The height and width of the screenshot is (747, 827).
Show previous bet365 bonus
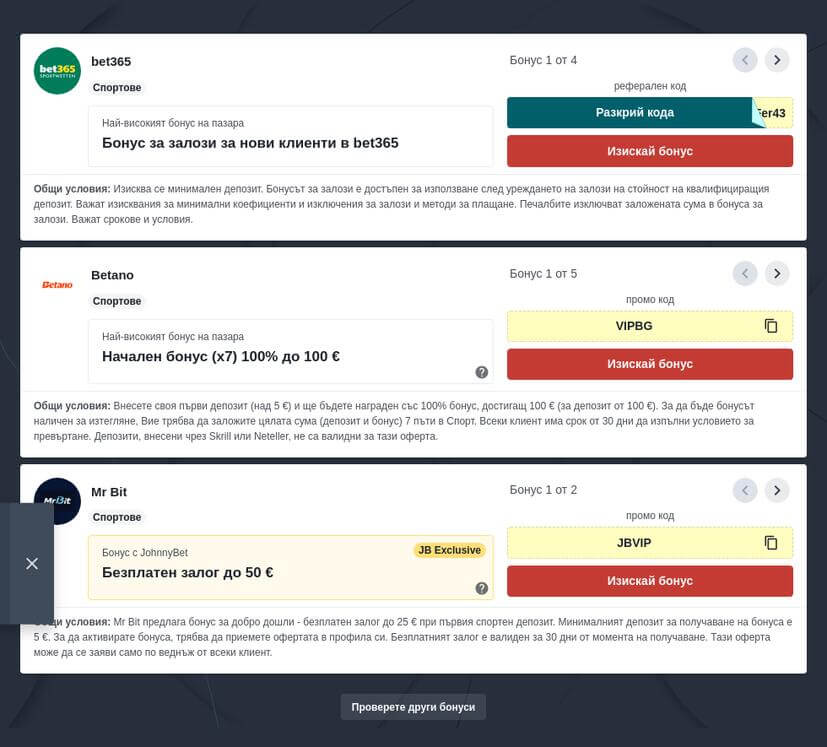pos(745,60)
